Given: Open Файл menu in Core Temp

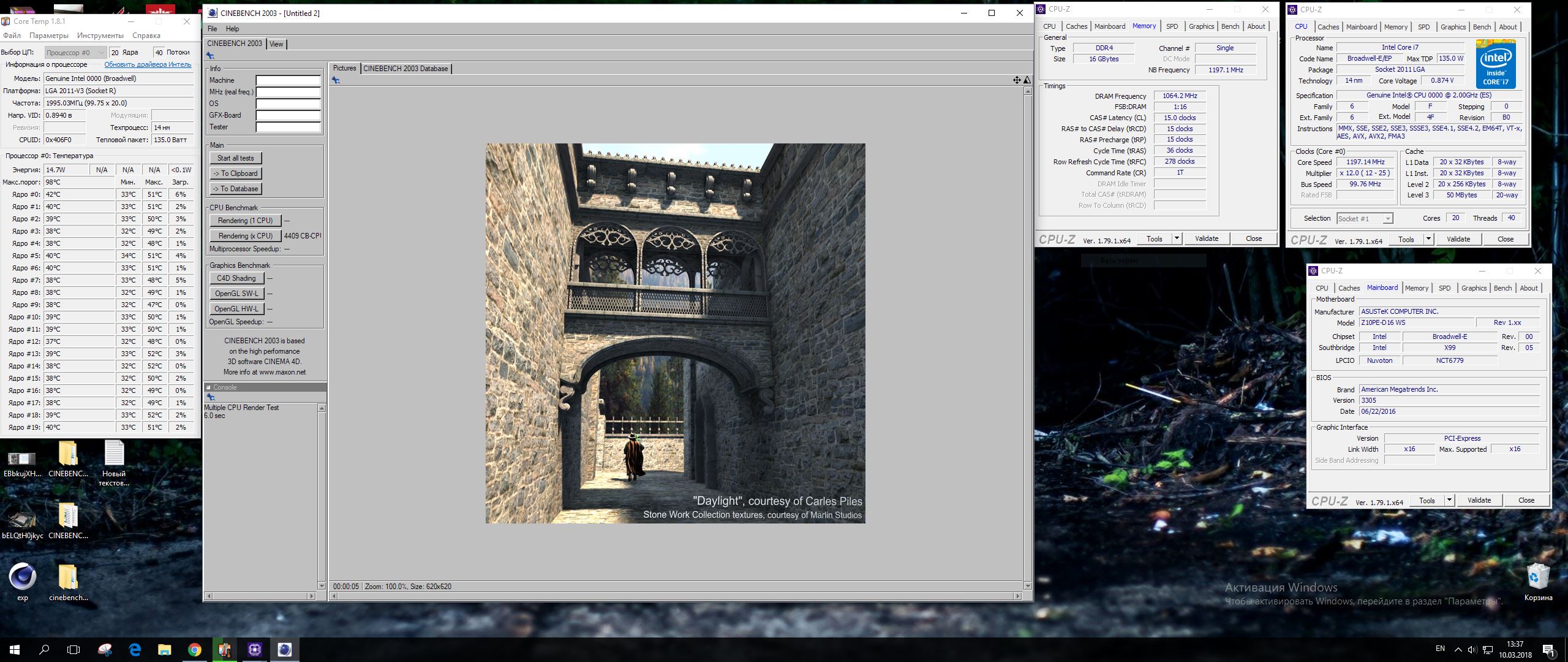Looking at the screenshot, I should (x=12, y=36).
